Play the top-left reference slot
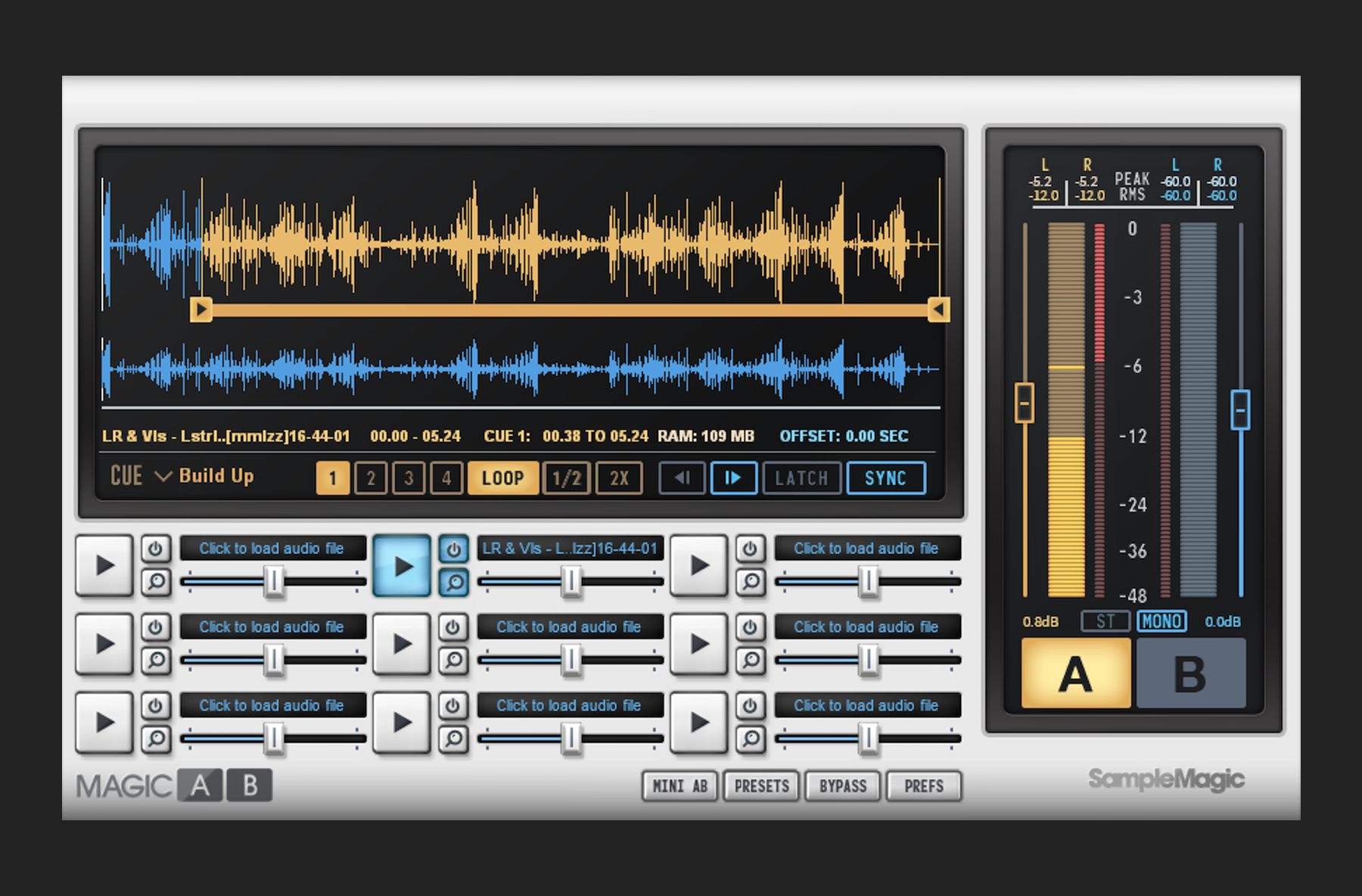This screenshot has width=1362, height=896. (104, 565)
